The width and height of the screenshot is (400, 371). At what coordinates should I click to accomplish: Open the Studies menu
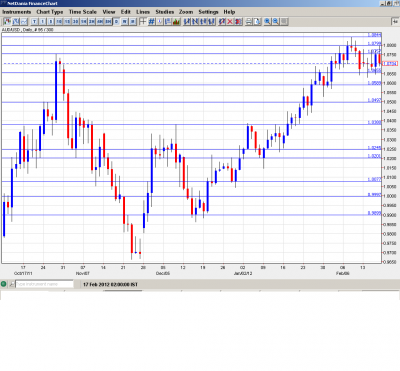pos(165,12)
